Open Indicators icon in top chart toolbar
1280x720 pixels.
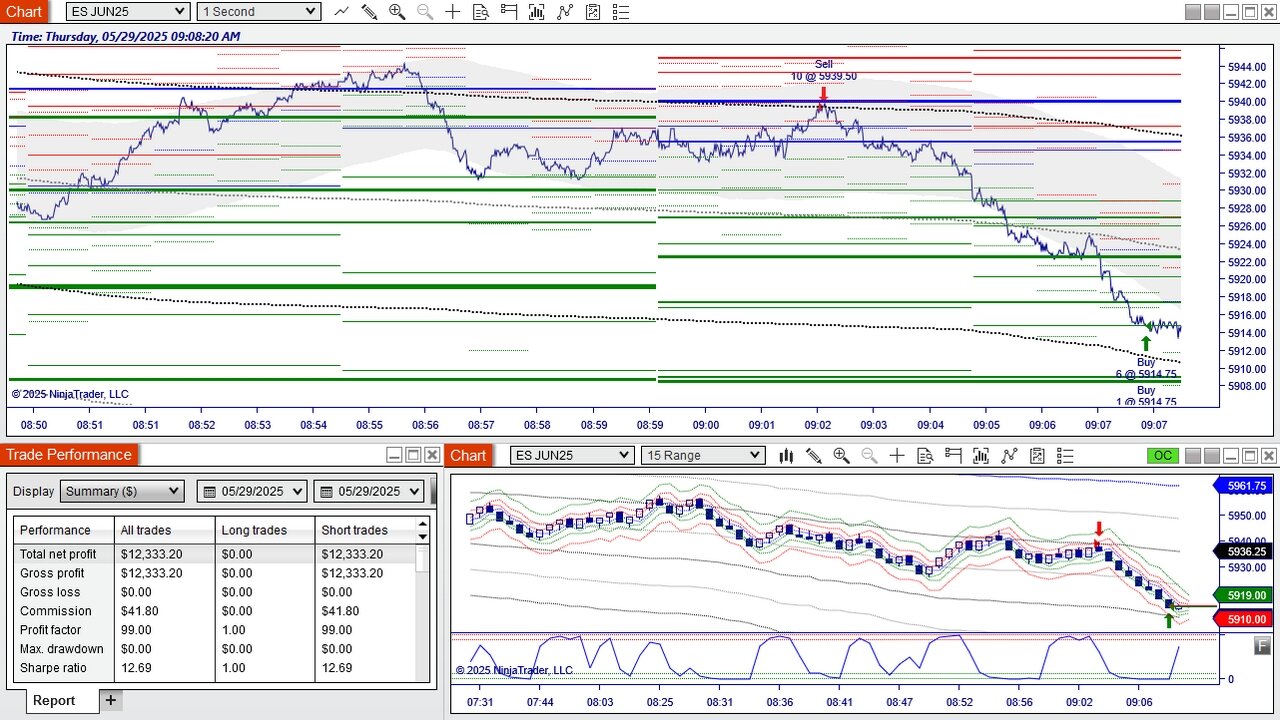click(565, 11)
